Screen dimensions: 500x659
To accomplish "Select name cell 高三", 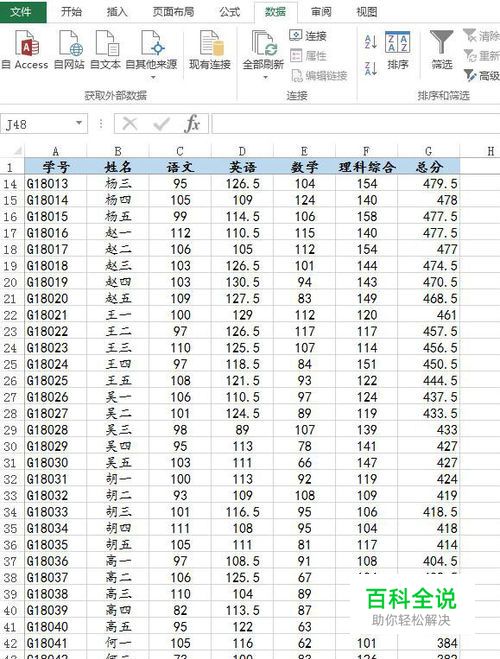I will (118, 594).
